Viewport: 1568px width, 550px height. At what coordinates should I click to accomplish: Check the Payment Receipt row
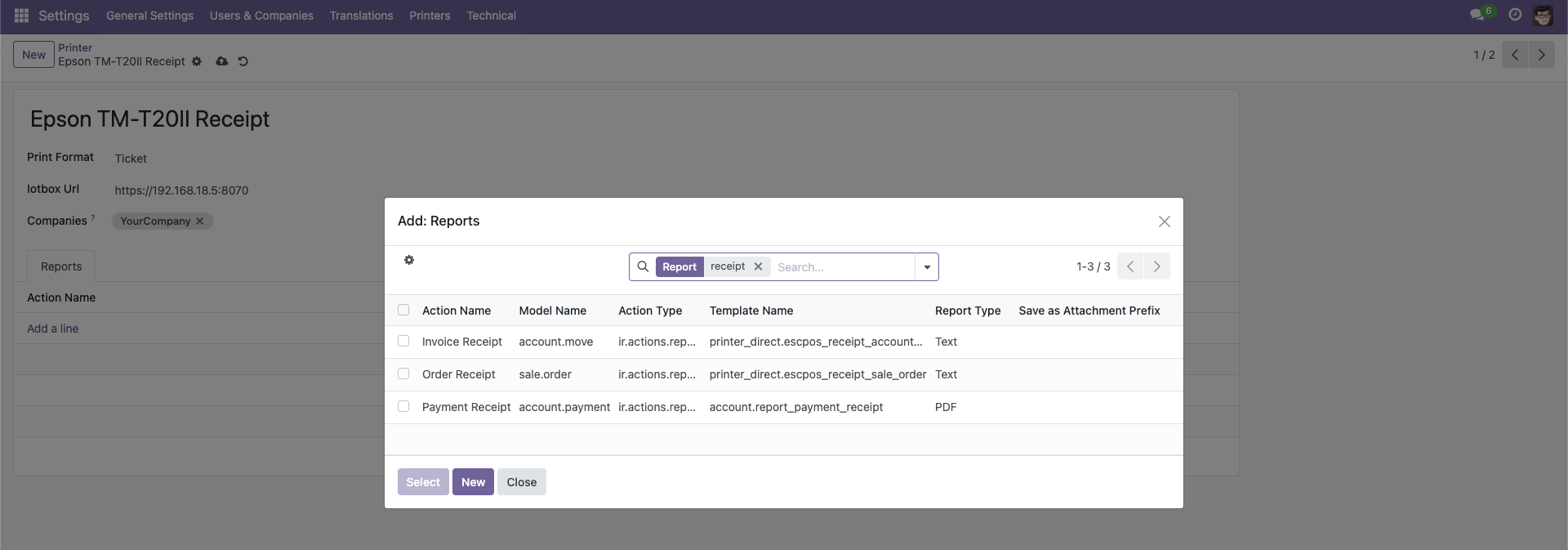click(403, 406)
